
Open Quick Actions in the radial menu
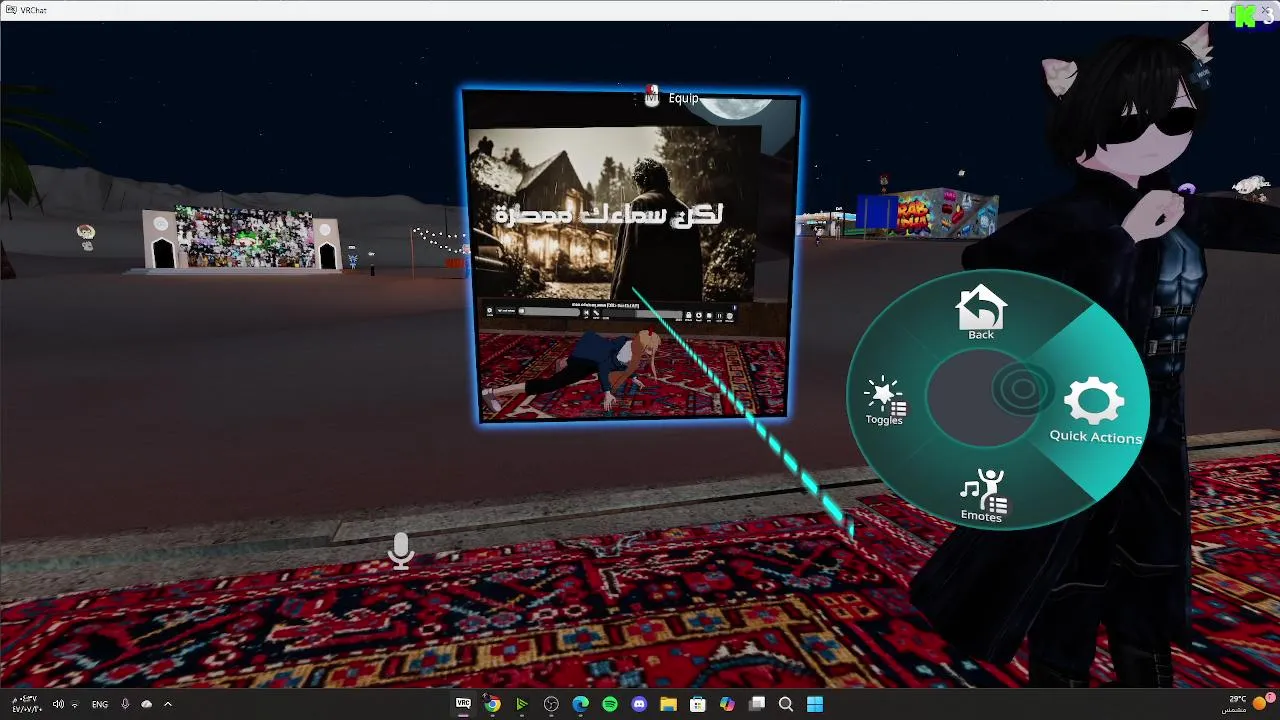pyautogui.click(x=1095, y=410)
